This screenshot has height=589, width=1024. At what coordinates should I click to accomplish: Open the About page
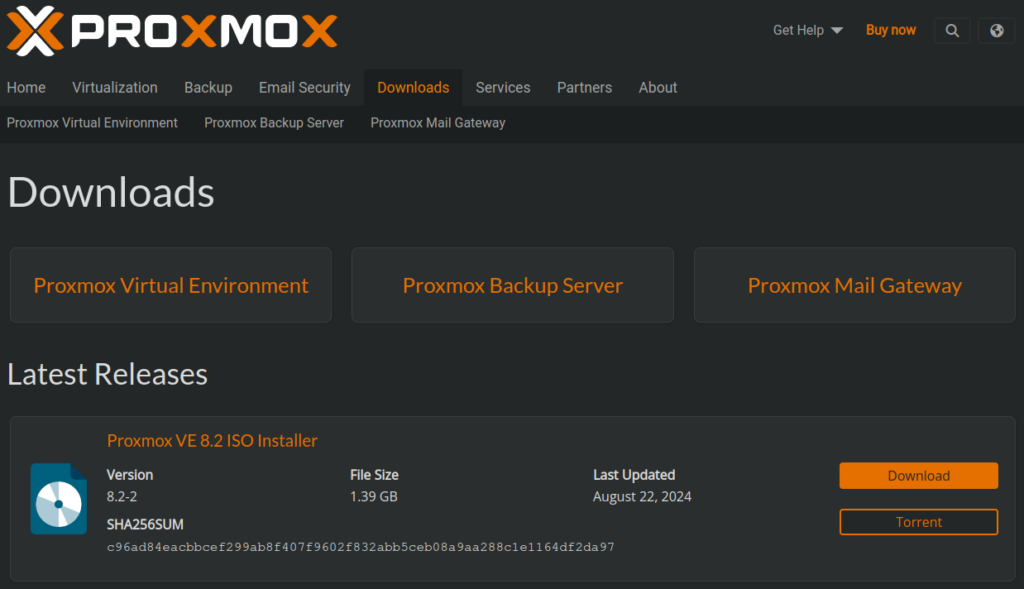coord(657,87)
